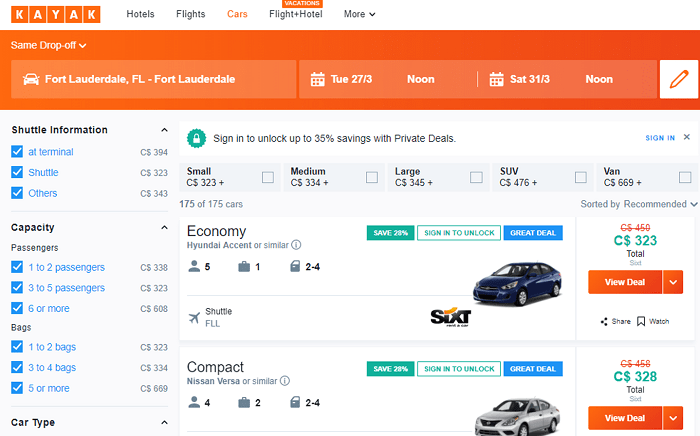The height and width of the screenshot is (436, 700).
Task: Click the silver Nissan Versa car image
Action: 518,417
